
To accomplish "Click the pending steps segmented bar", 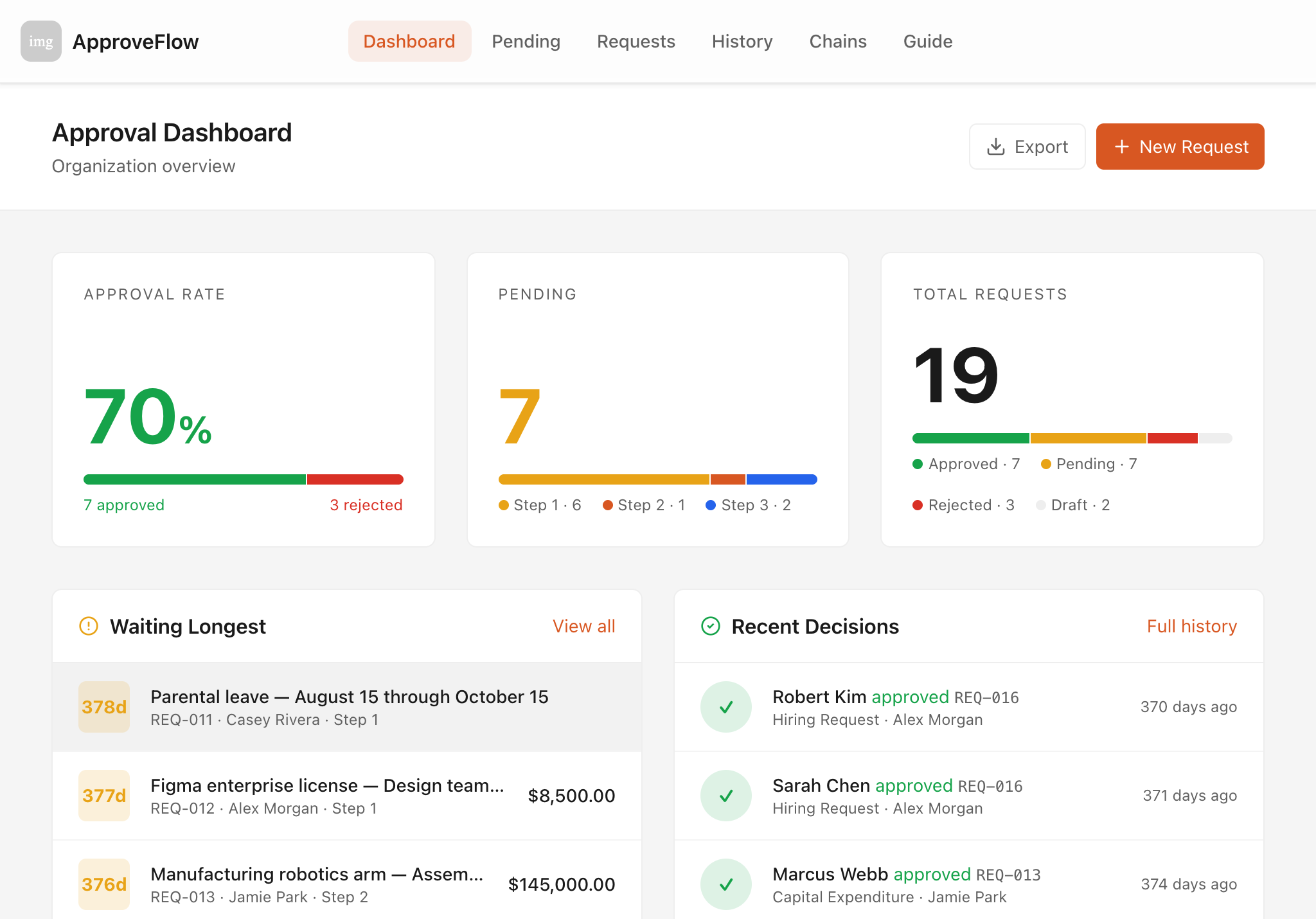I will pyautogui.click(x=658, y=479).
